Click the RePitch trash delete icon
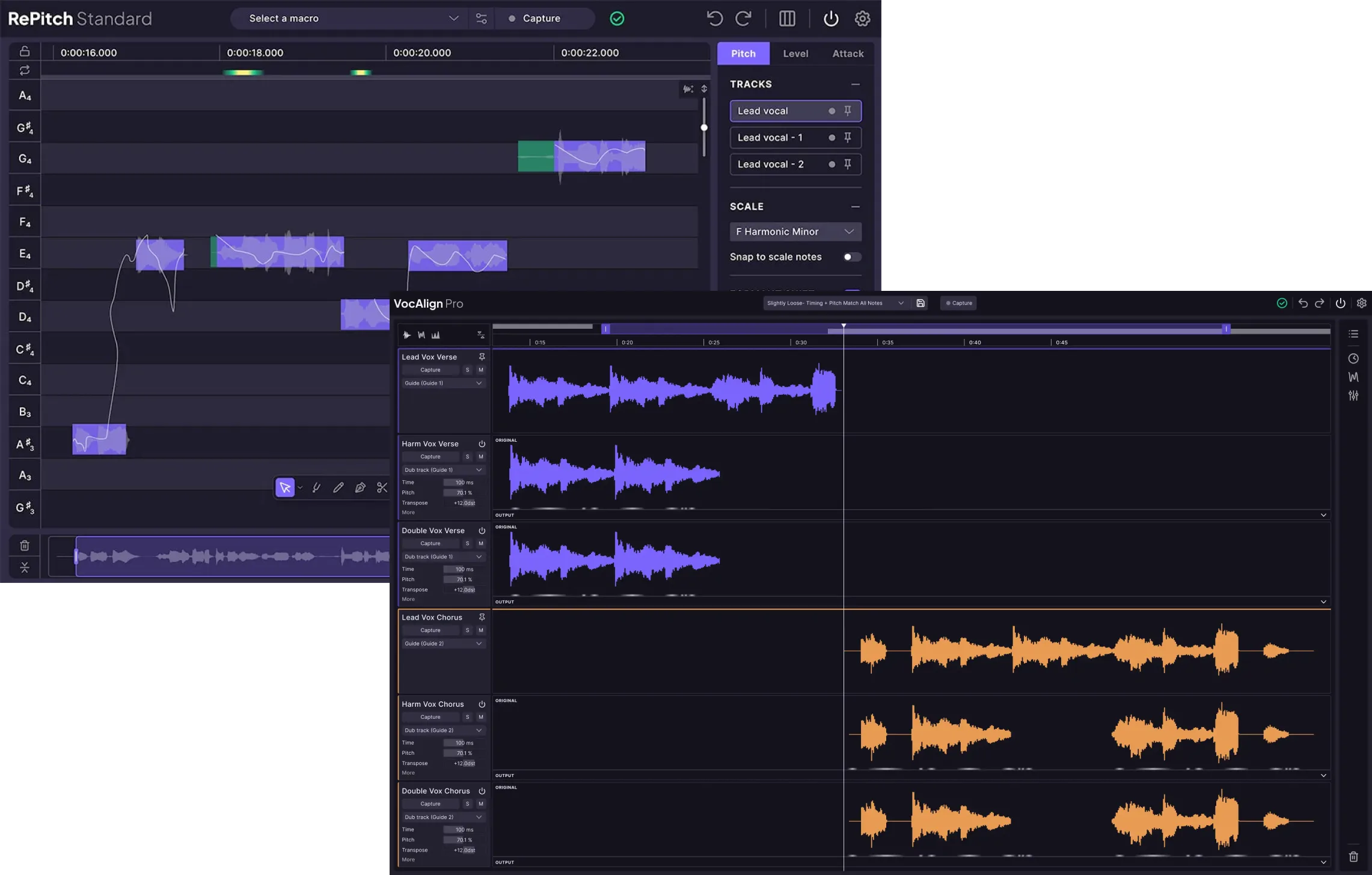Image resolution: width=1372 pixels, height=875 pixels. tap(25, 546)
